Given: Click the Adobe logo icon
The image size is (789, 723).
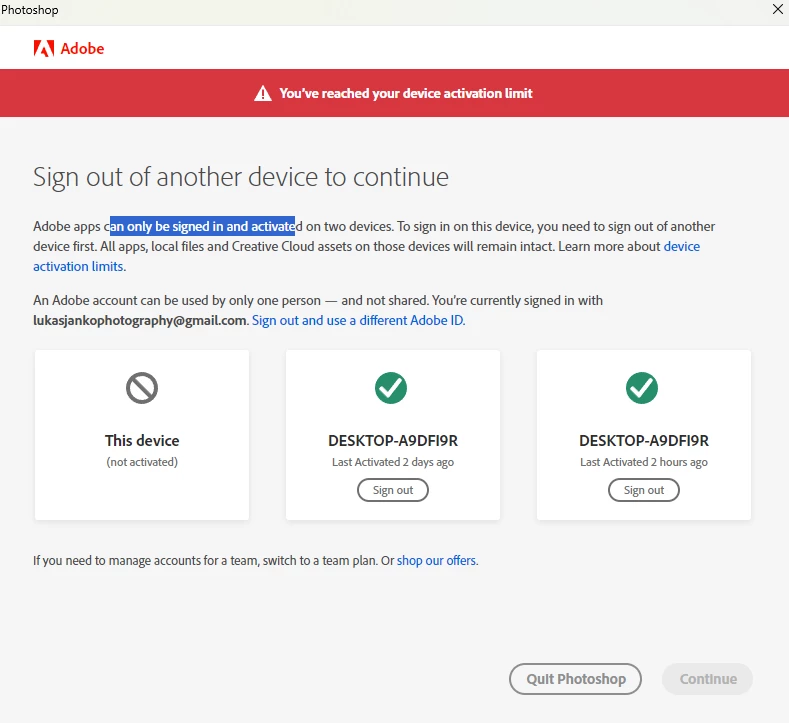Looking at the screenshot, I should (x=44, y=49).
